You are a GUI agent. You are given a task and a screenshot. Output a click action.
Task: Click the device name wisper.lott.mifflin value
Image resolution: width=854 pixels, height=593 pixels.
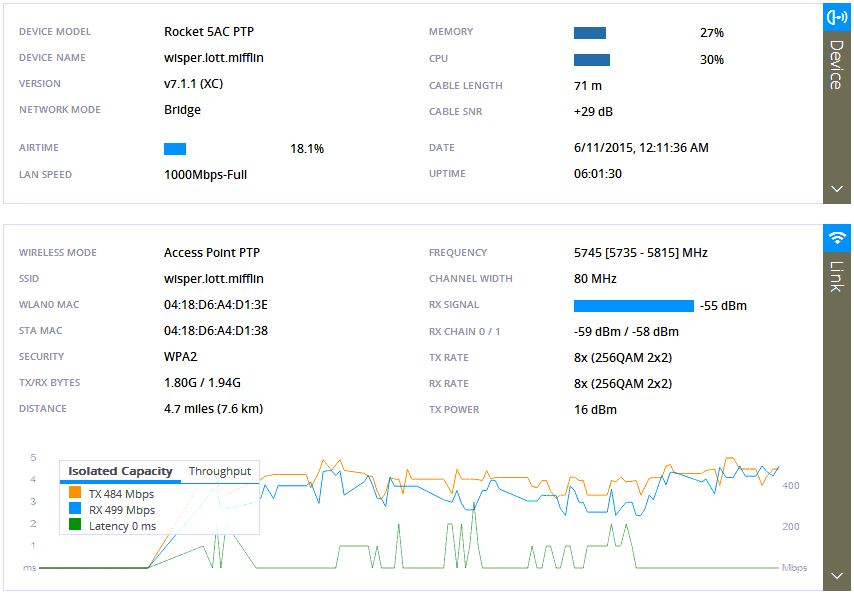tap(213, 58)
